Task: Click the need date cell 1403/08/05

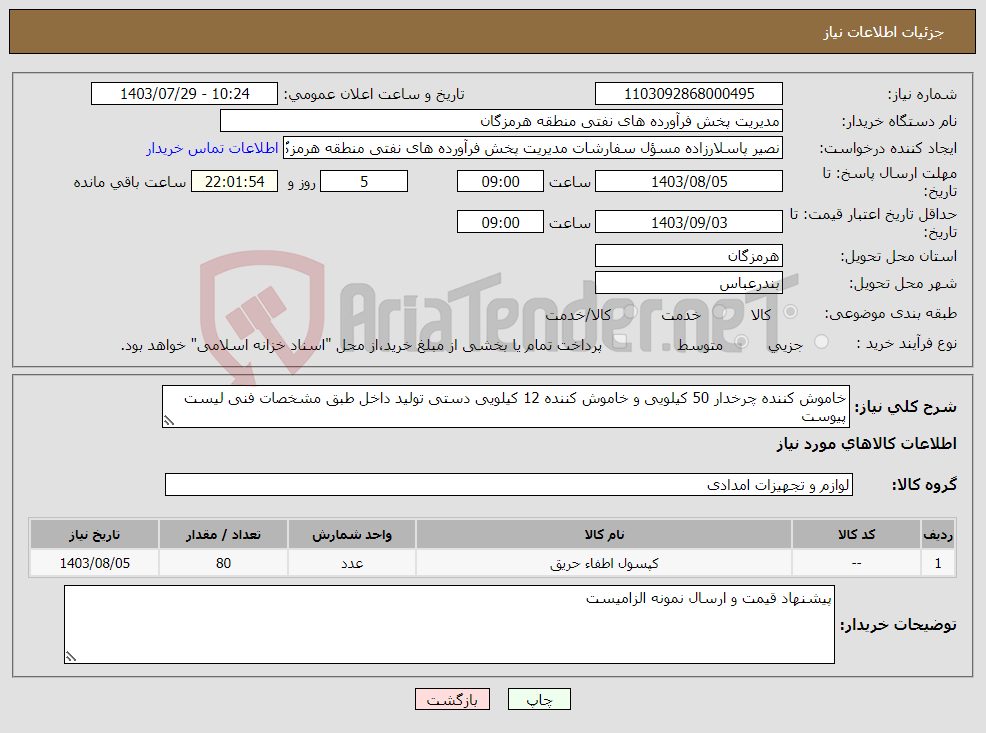Action: (x=94, y=563)
